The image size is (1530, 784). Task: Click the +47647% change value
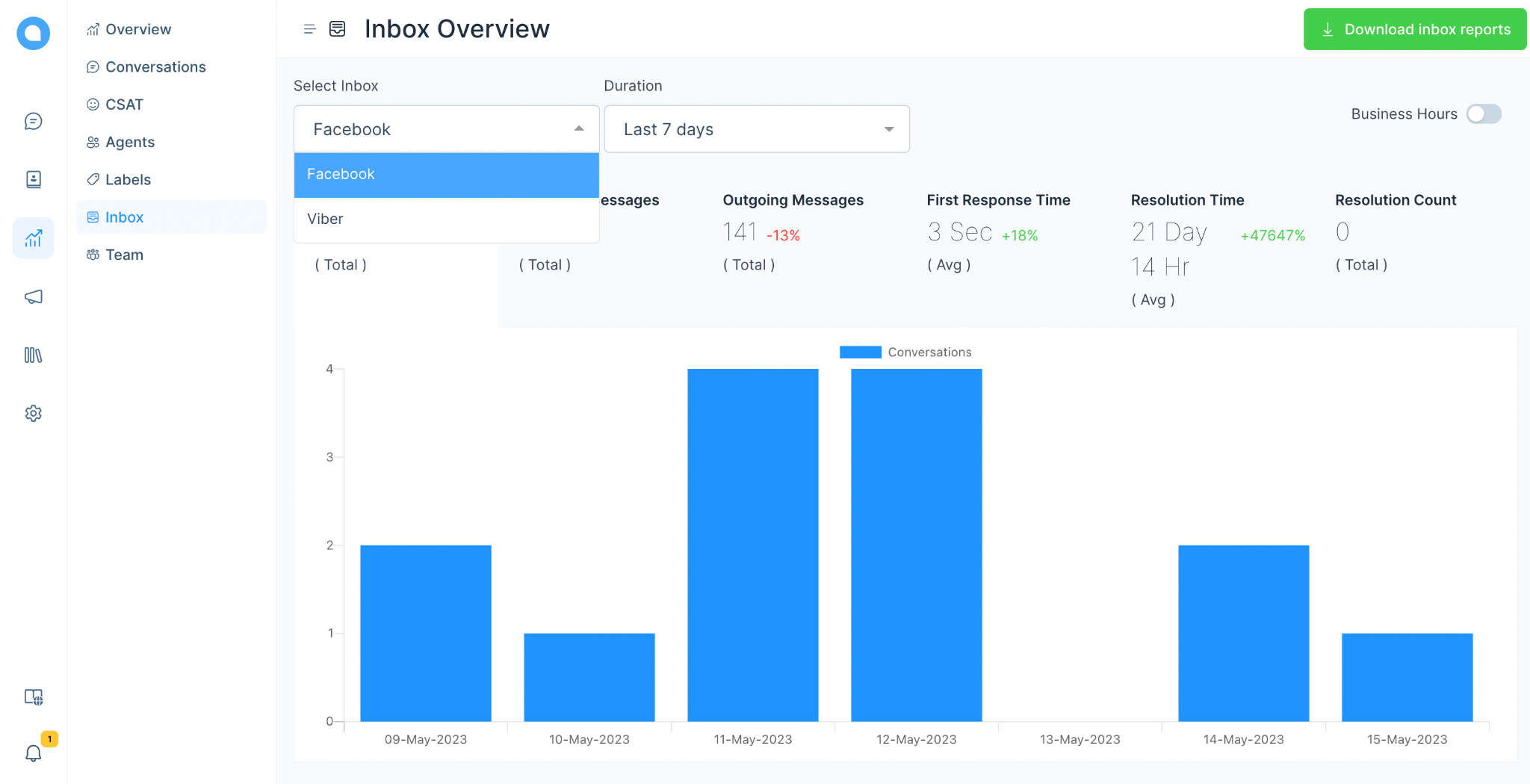(1273, 235)
